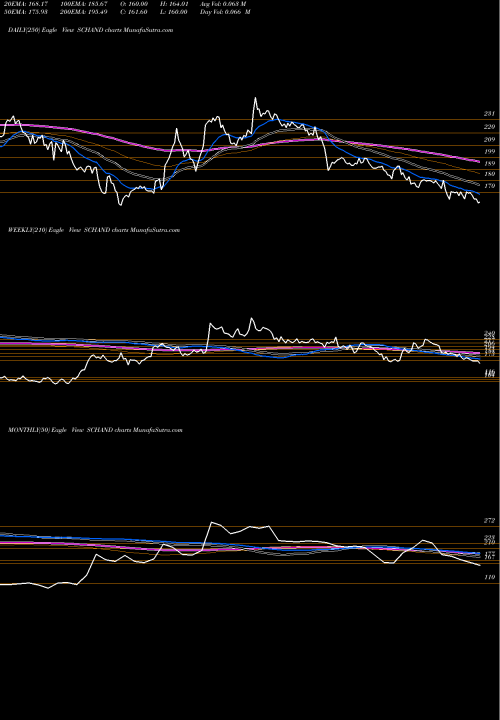
Task: Click the 170 price label on daily chart
Action: click(x=489, y=186)
